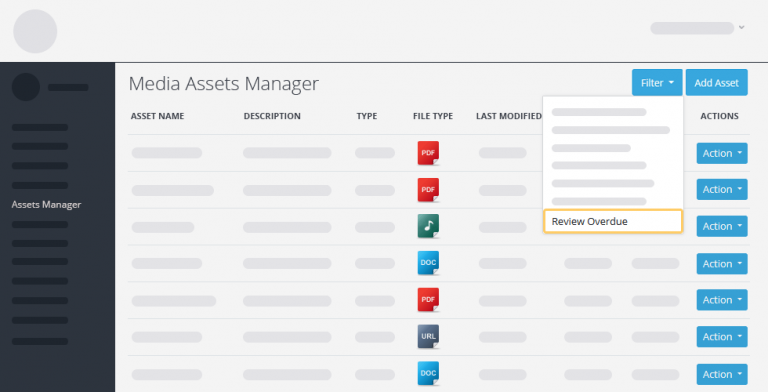768x392 pixels.
Task: Open Action dropdown in the URL row
Action: pos(722,337)
